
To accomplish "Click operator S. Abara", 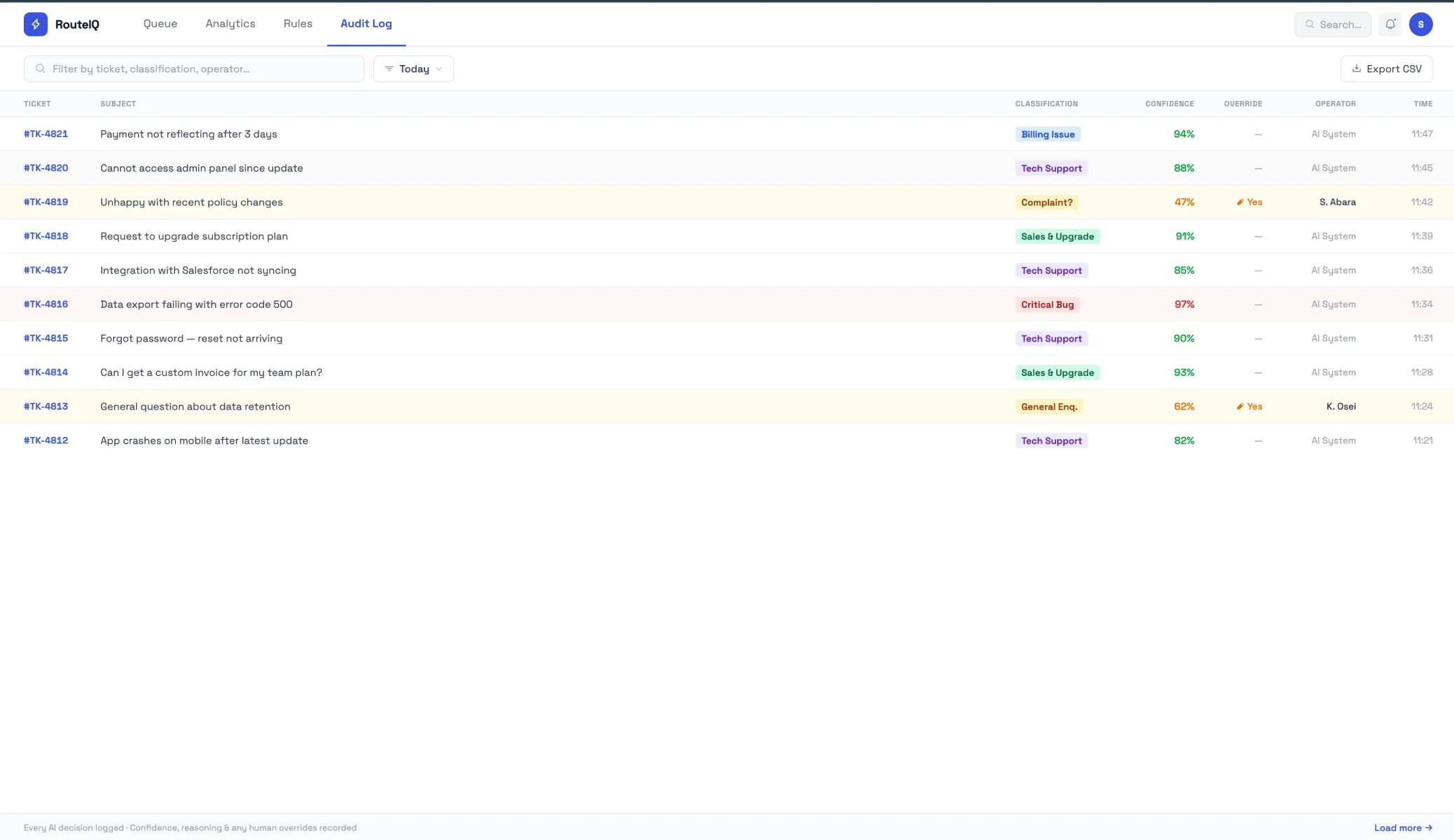I will point(1338,202).
